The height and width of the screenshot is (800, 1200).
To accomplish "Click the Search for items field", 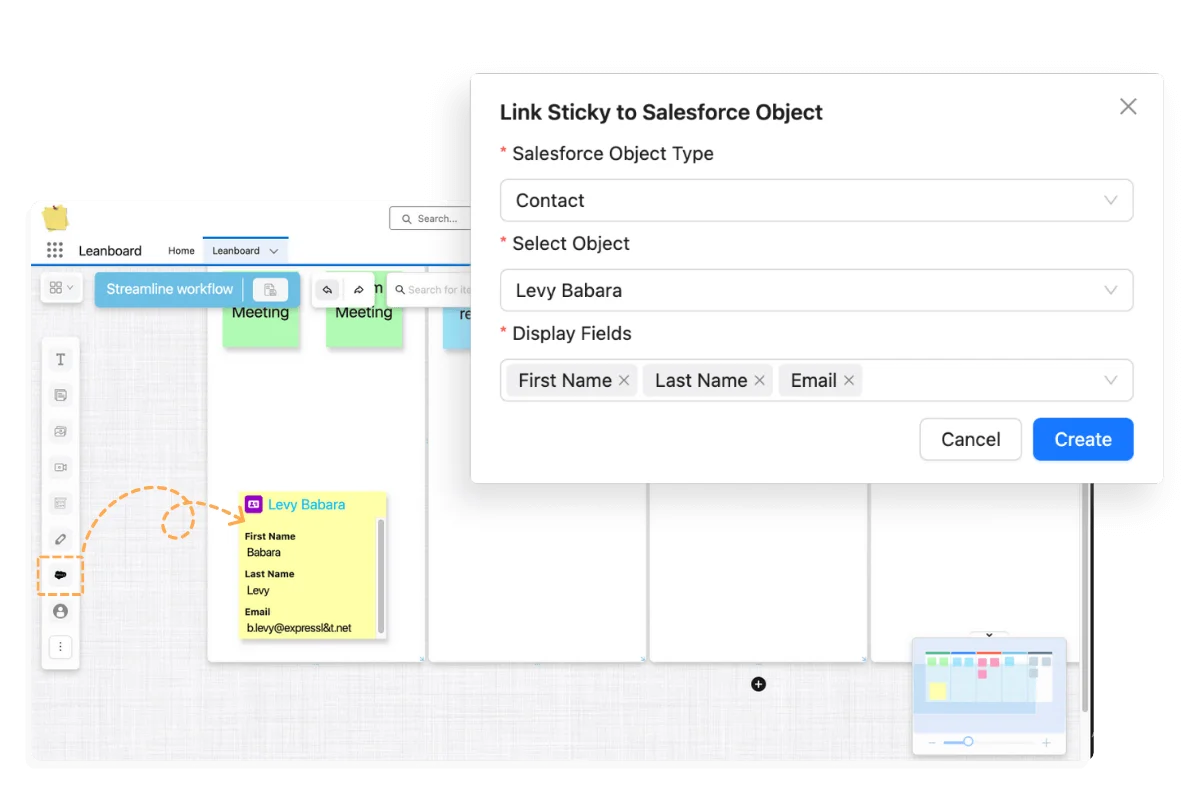I will (x=430, y=290).
